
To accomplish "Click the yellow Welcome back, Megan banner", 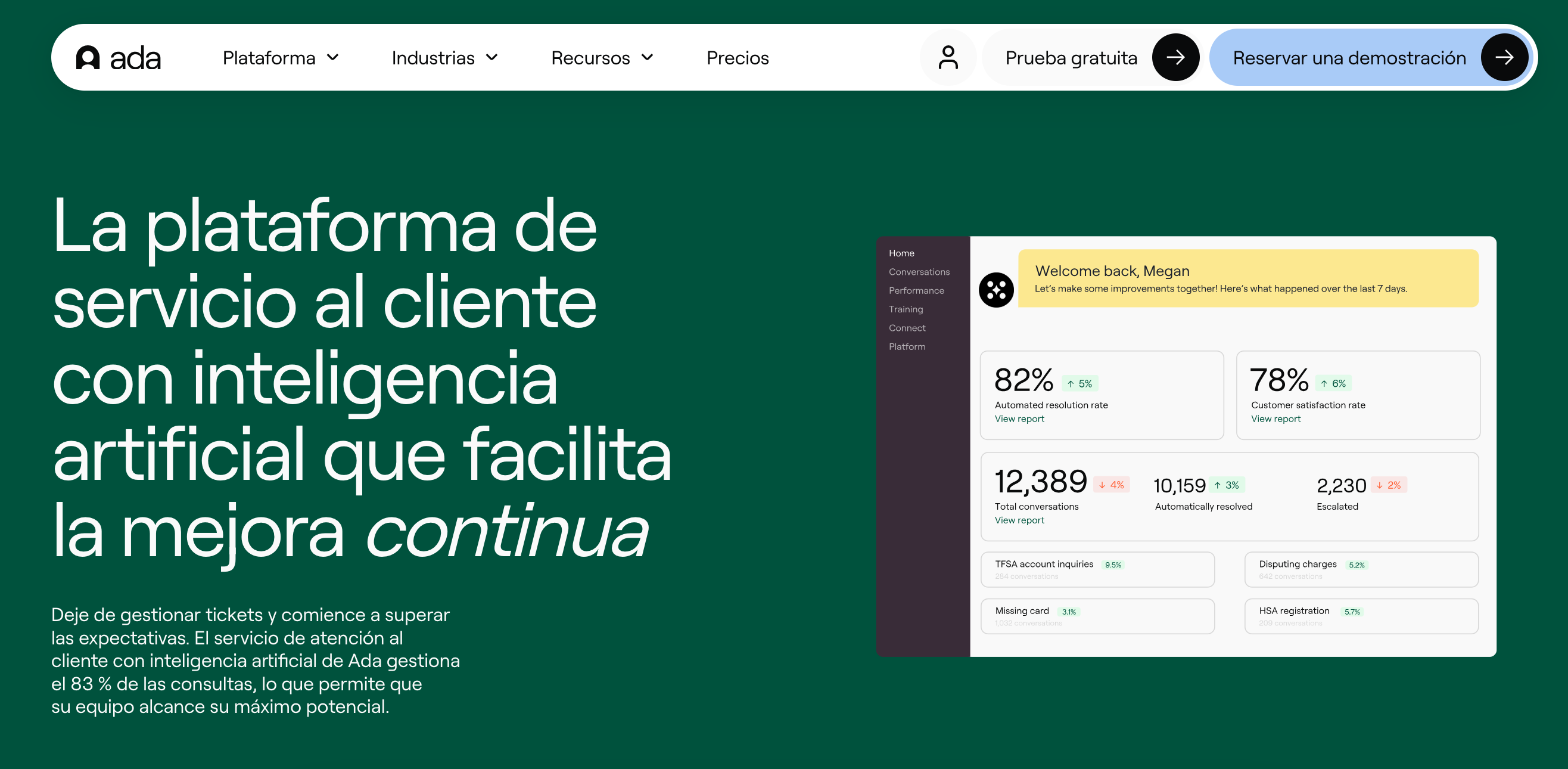I will coord(1248,278).
